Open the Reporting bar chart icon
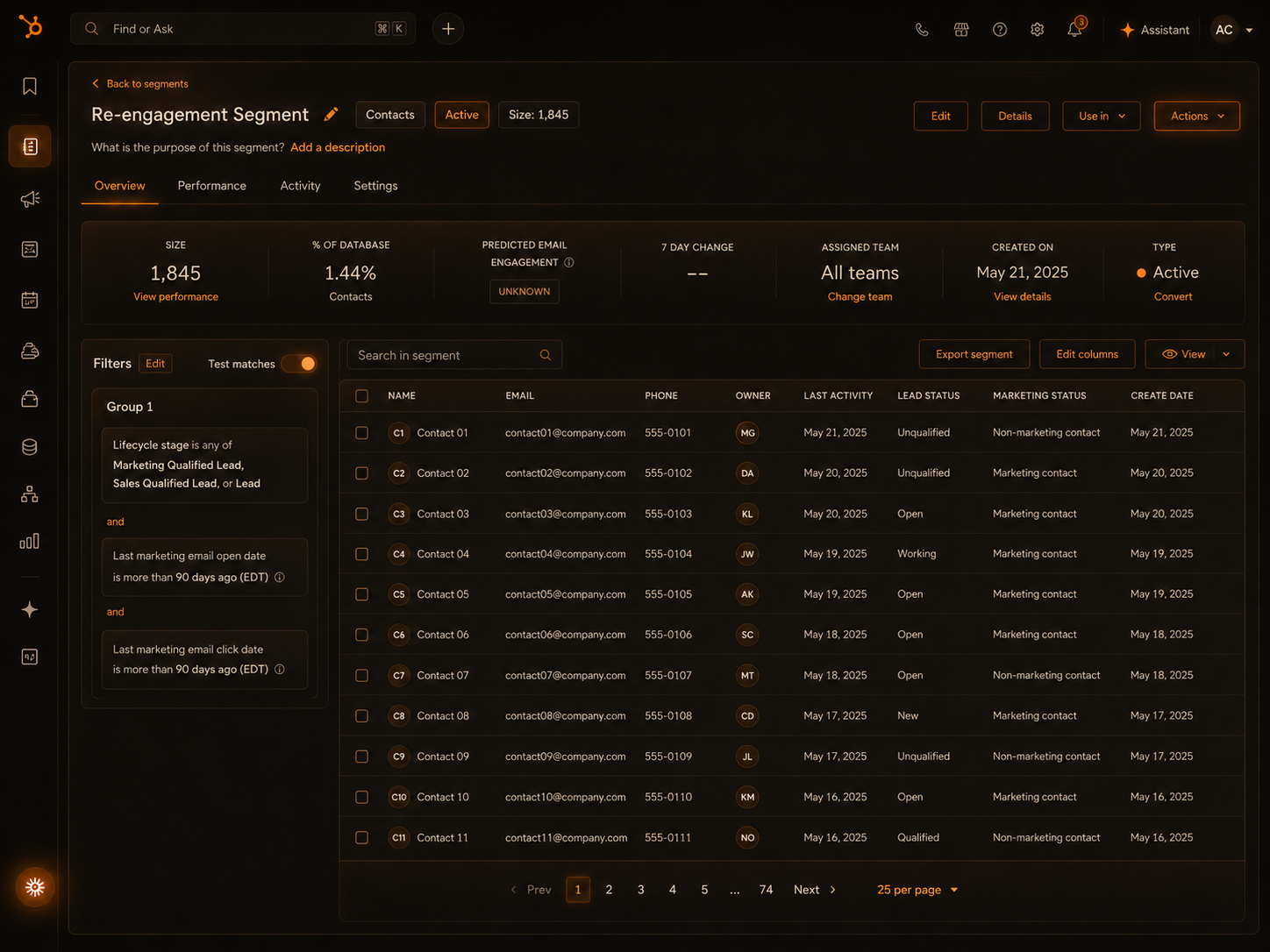 (x=30, y=541)
